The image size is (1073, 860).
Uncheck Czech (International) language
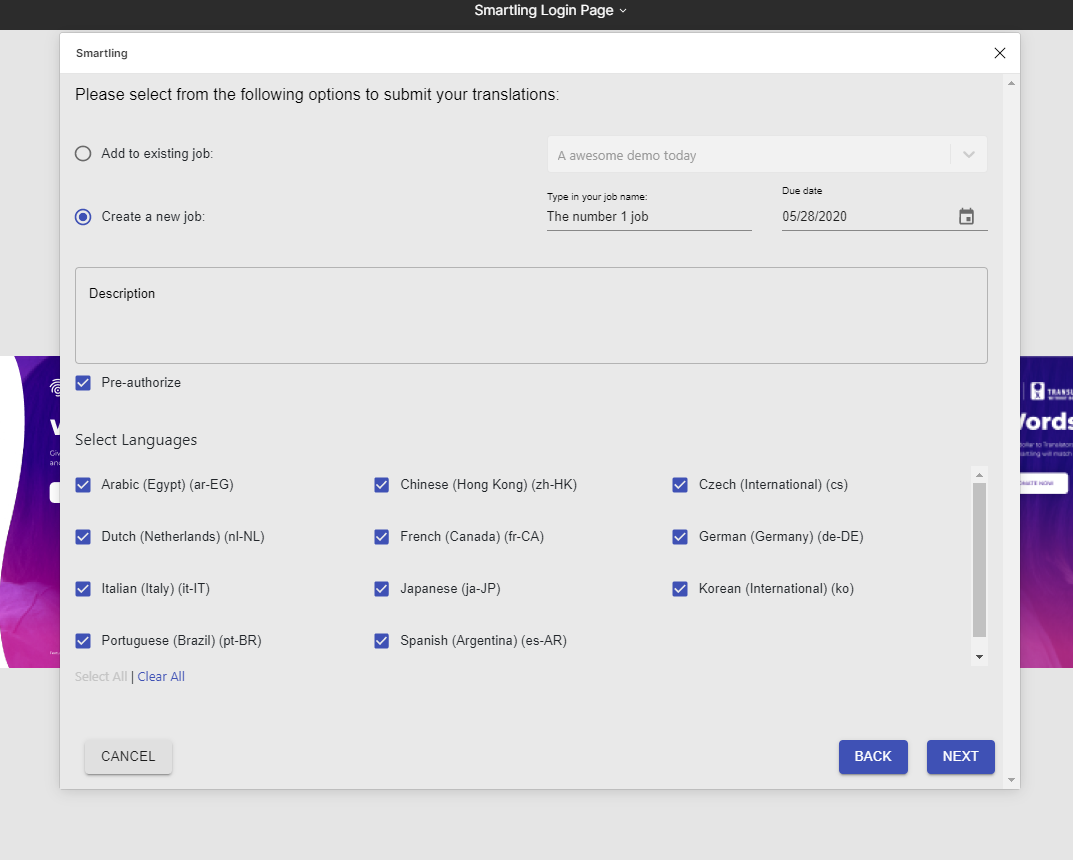click(680, 485)
